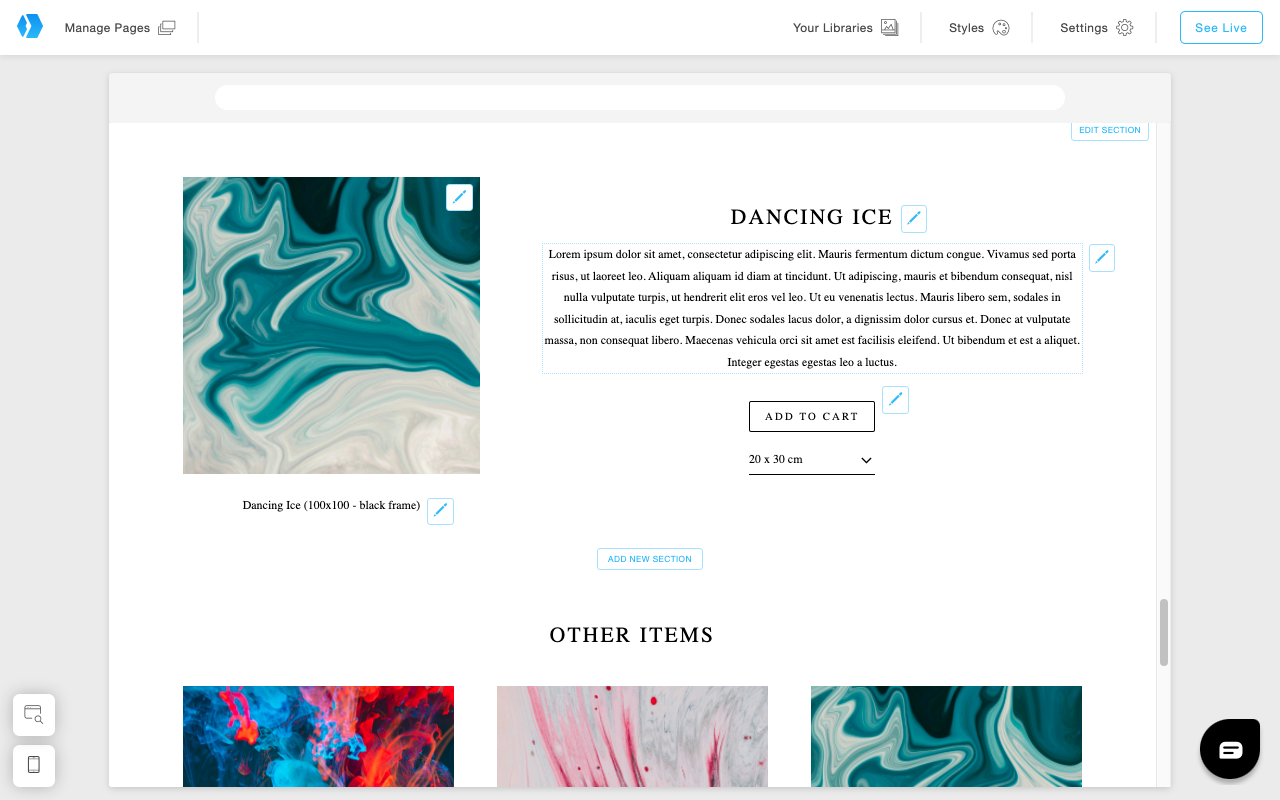
Task: Open Your Libraries image panel
Action: click(x=845, y=28)
